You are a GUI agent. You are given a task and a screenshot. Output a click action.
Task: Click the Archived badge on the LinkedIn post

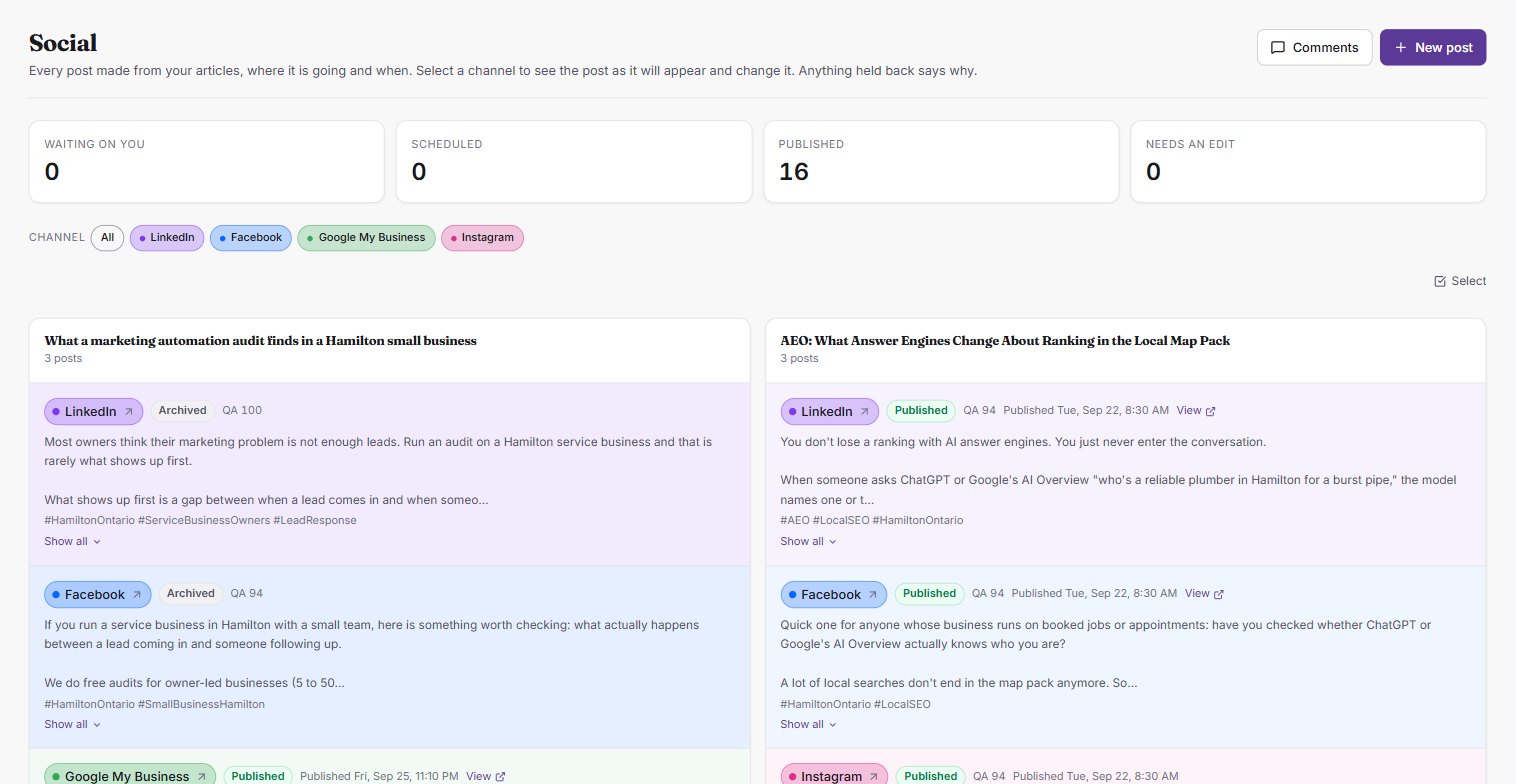[x=183, y=410]
